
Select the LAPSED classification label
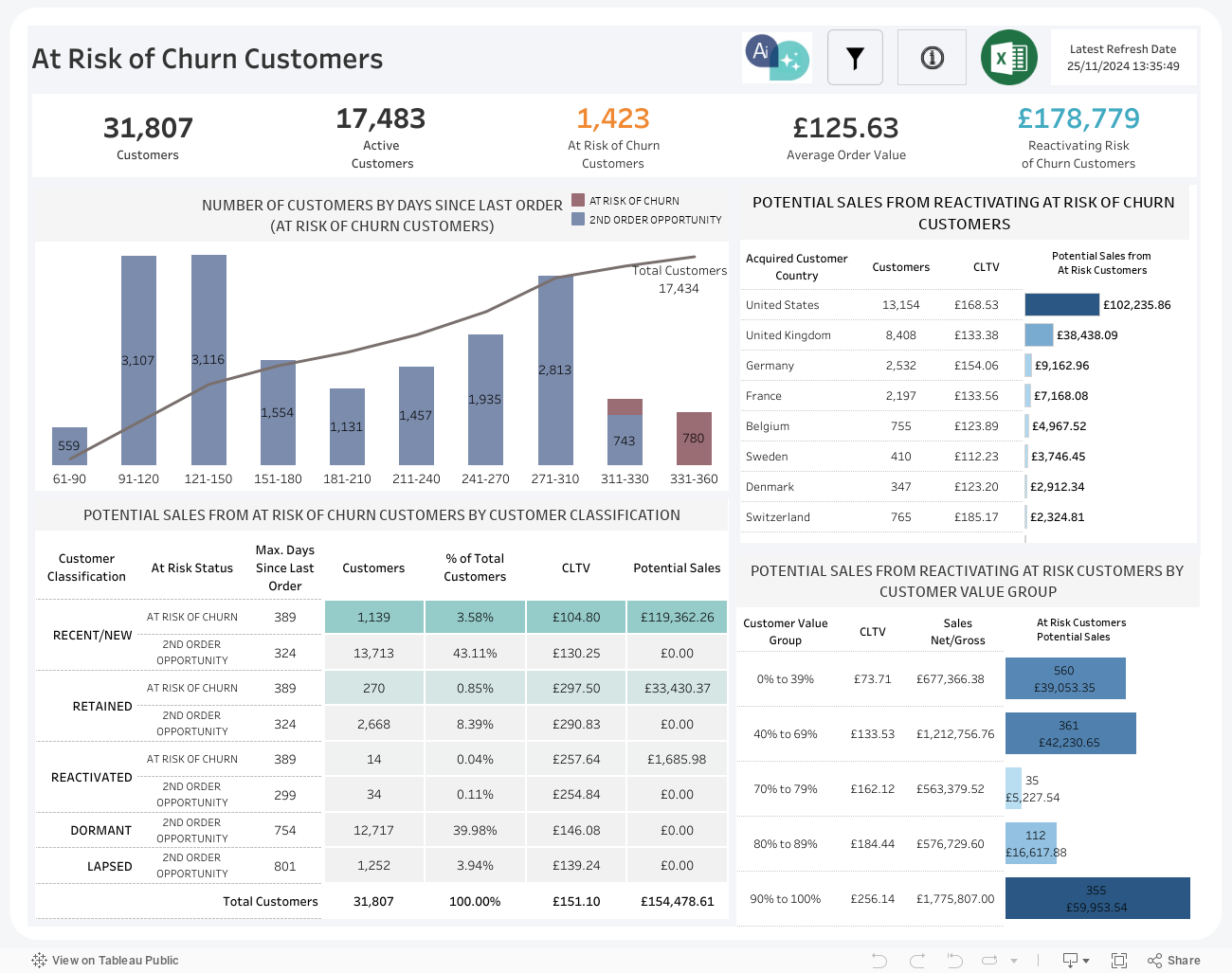click(109, 866)
